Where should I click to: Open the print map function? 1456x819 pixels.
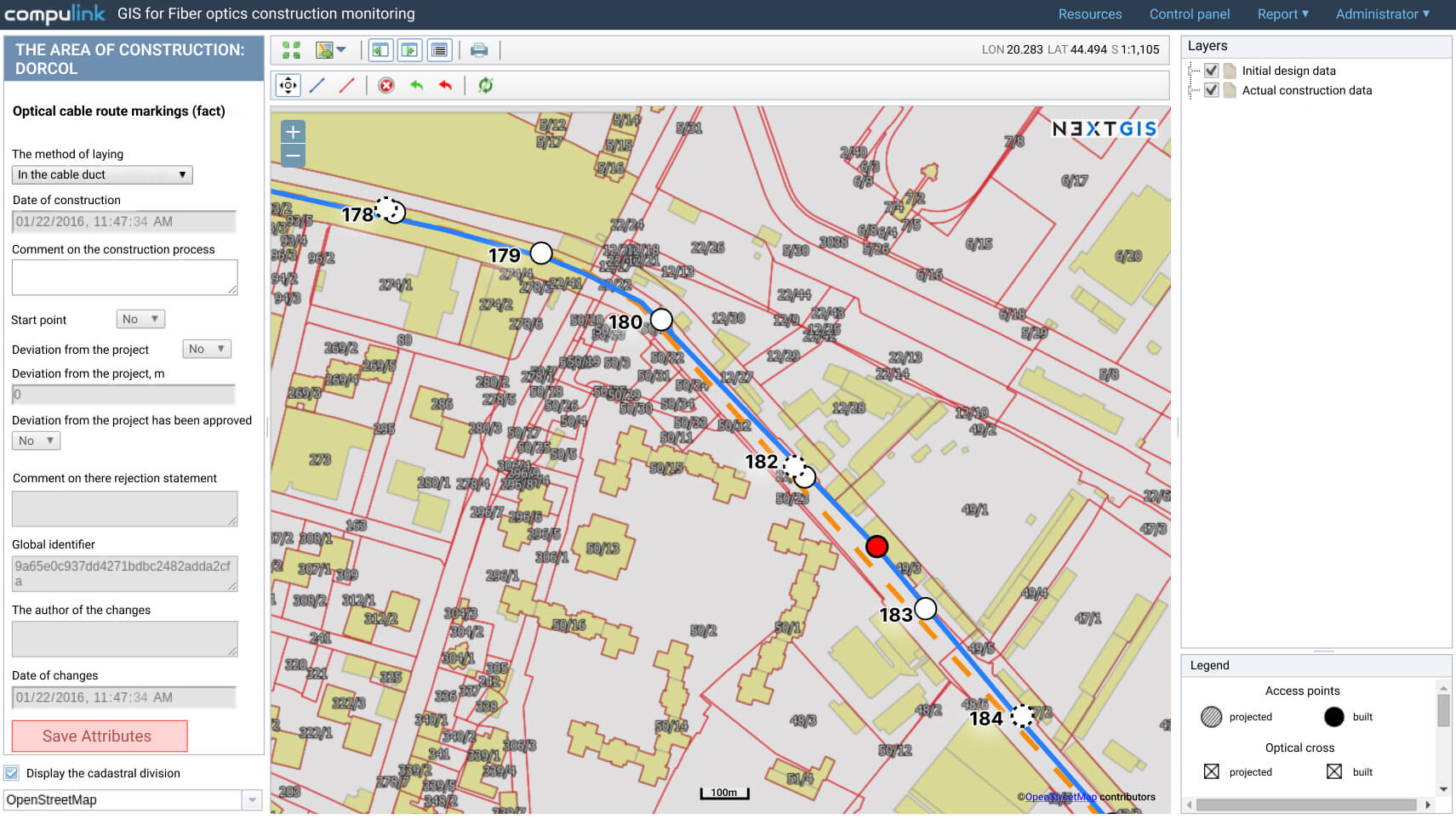tap(479, 50)
